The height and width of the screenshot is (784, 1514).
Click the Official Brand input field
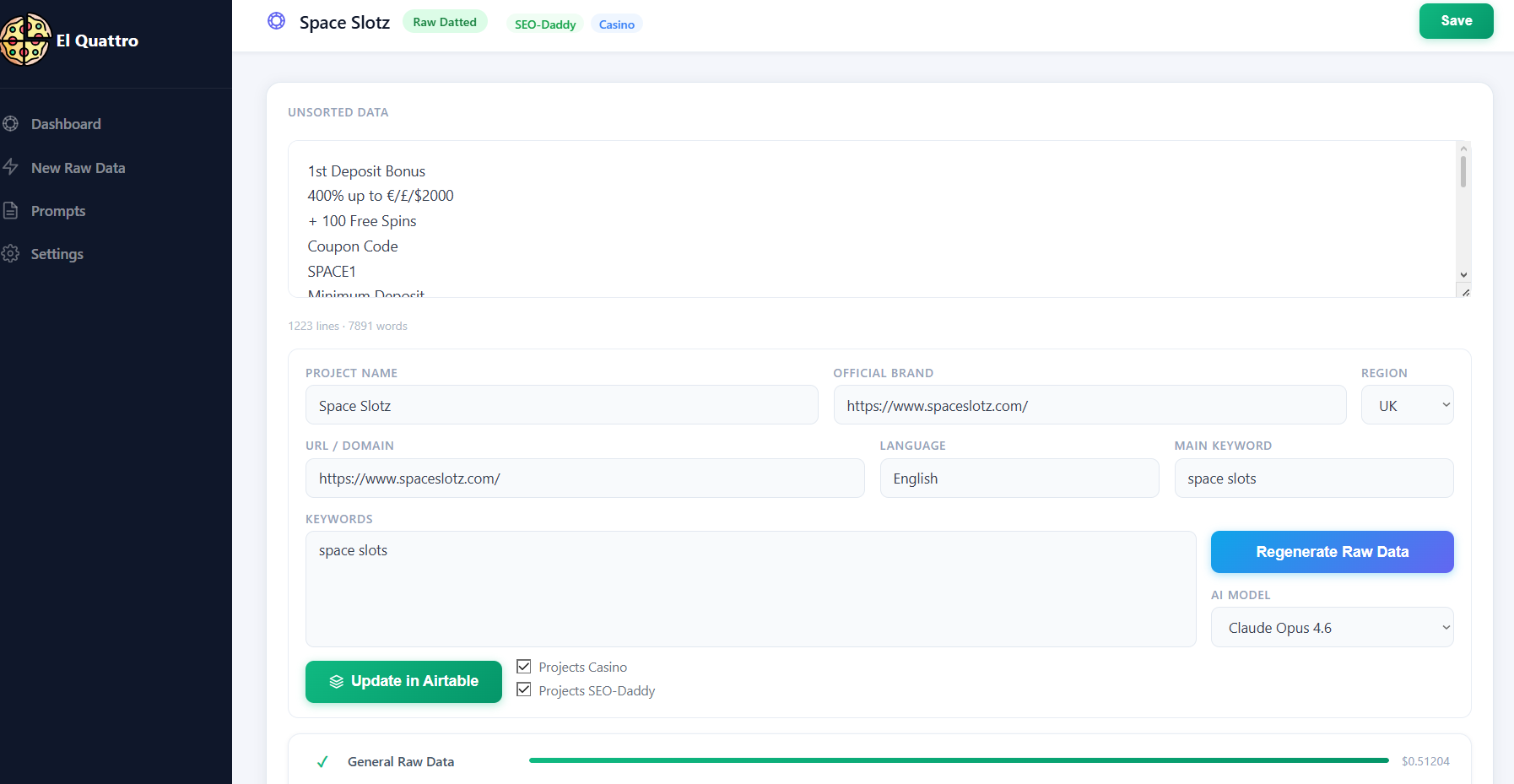click(x=1090, y=405)
